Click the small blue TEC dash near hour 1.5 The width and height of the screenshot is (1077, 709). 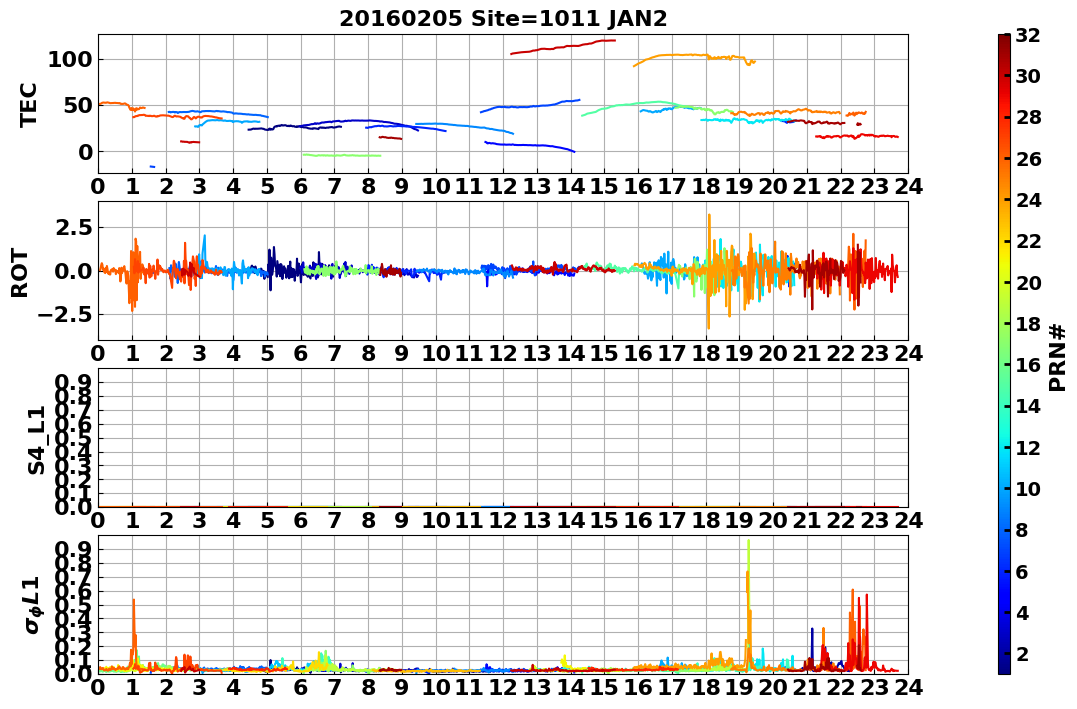(x=152, y=166)
